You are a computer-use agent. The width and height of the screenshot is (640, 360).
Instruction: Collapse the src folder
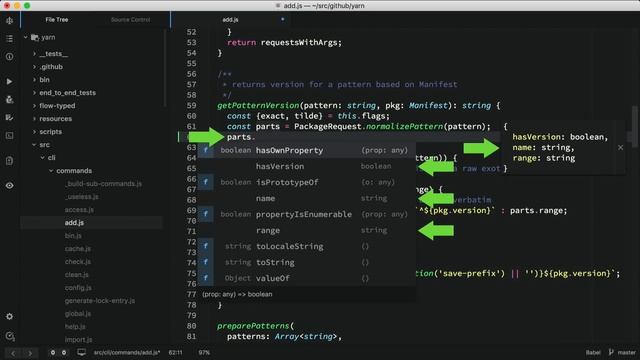pyautogui.click(x=34, y=144)
